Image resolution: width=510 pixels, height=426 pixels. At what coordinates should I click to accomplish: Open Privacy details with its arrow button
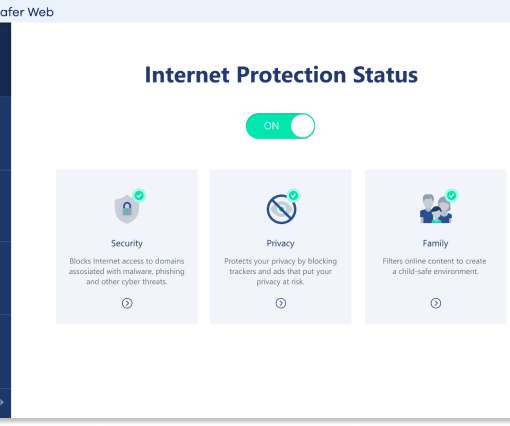281,303
